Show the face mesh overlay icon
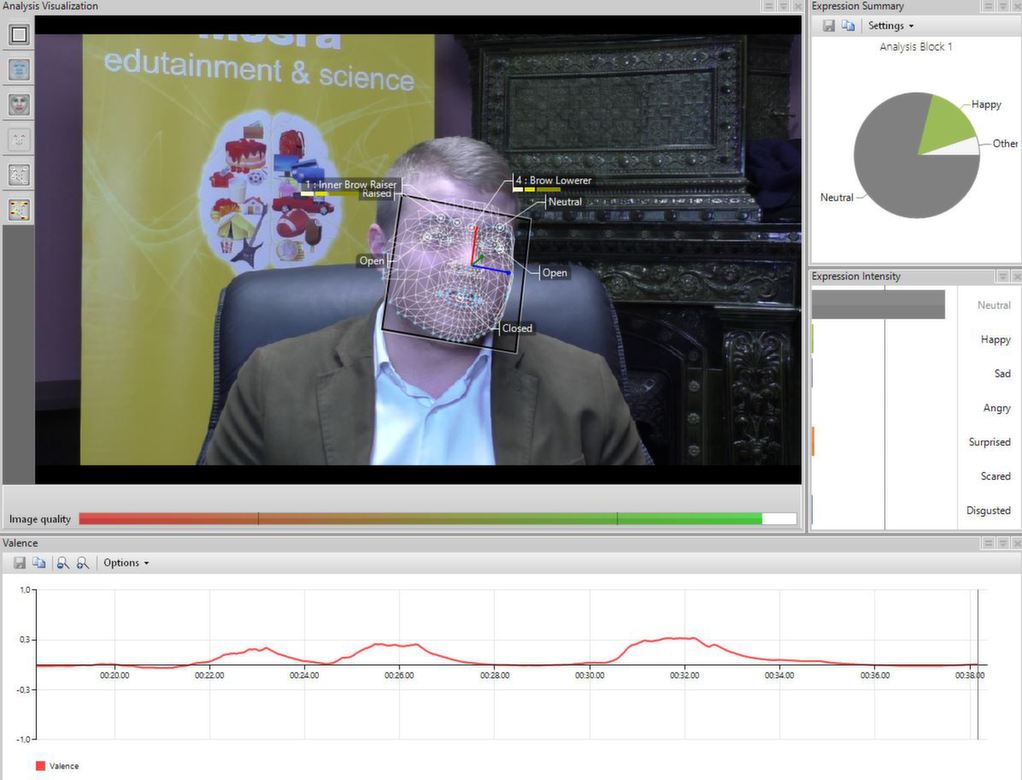 19,175
